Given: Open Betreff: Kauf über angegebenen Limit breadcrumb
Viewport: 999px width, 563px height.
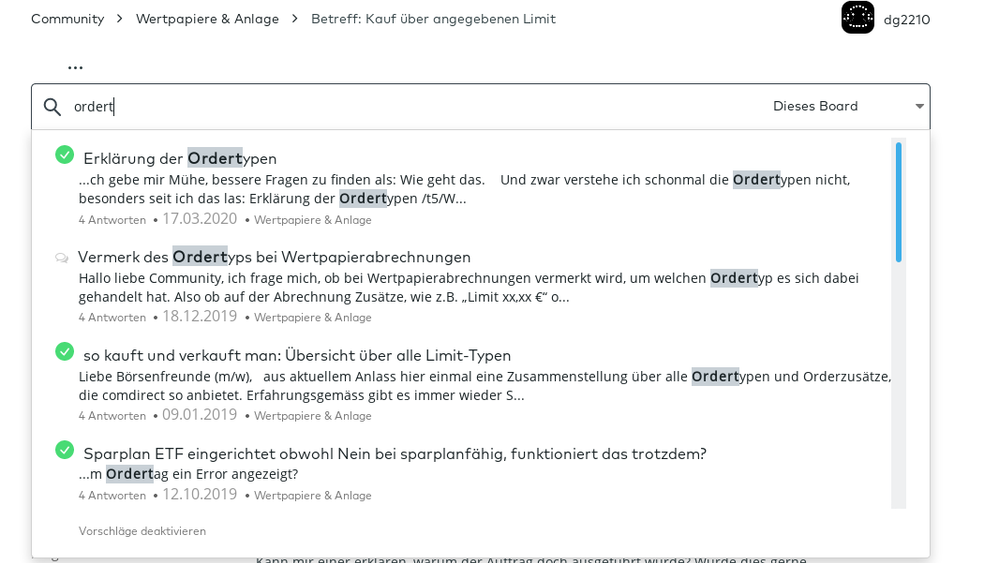Looking at the screenshot, I should click(433, 19).
